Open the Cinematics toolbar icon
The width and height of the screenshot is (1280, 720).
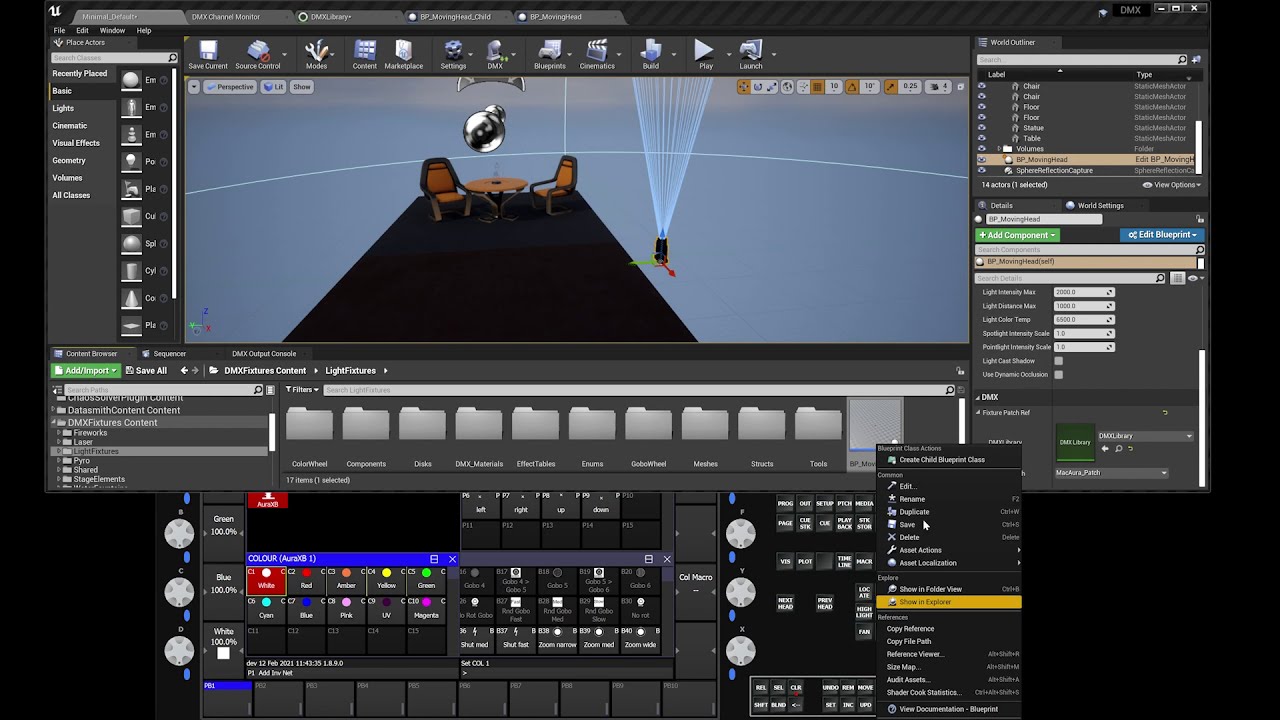tap(597, 55)
